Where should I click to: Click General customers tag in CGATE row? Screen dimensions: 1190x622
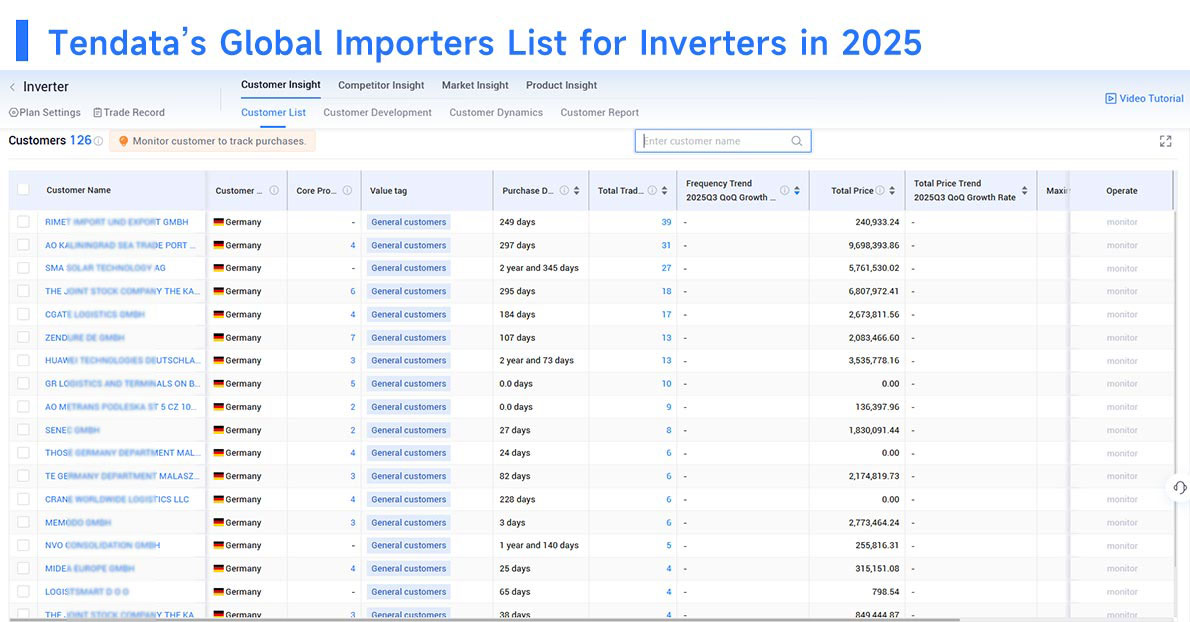point(408,314)
